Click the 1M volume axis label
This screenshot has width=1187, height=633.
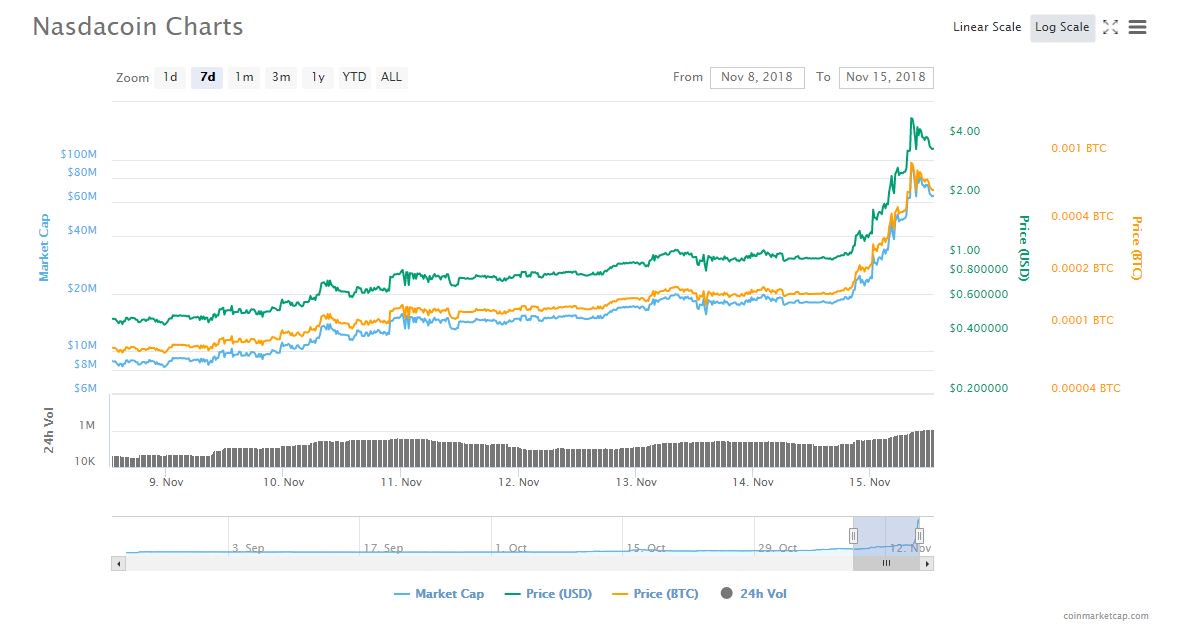click(x=87, y=426)
